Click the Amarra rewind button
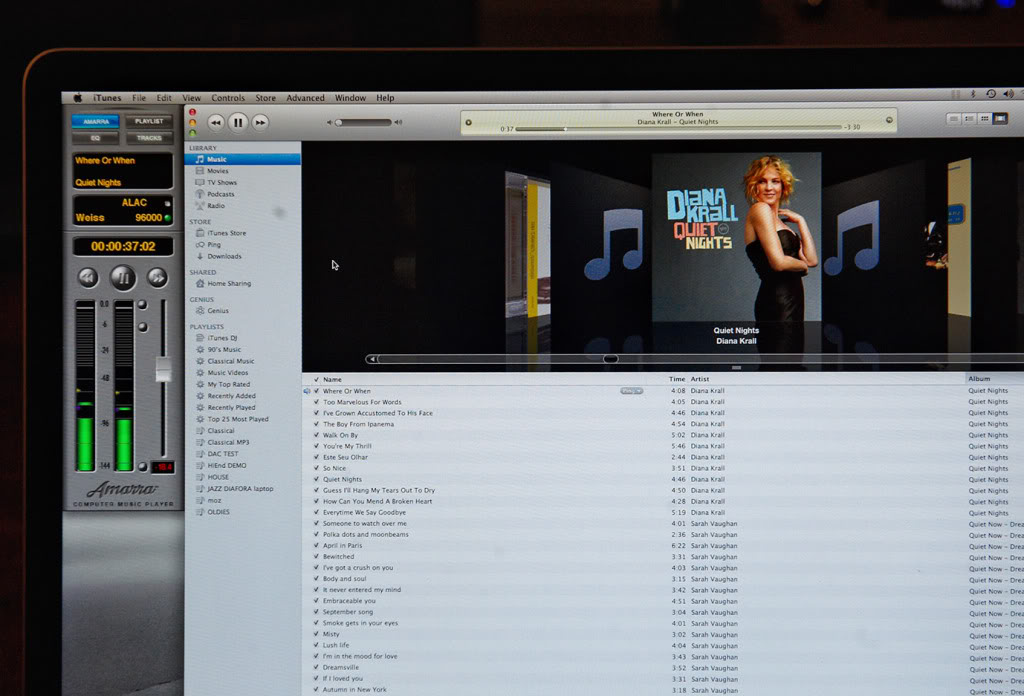This screenshot has height=696, width=1024. (88, 277)
